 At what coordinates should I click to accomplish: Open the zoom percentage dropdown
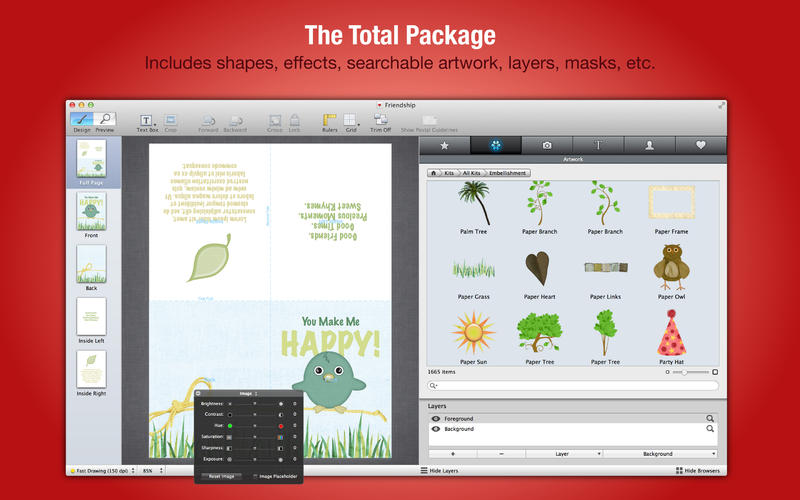[x=152, y=471]
